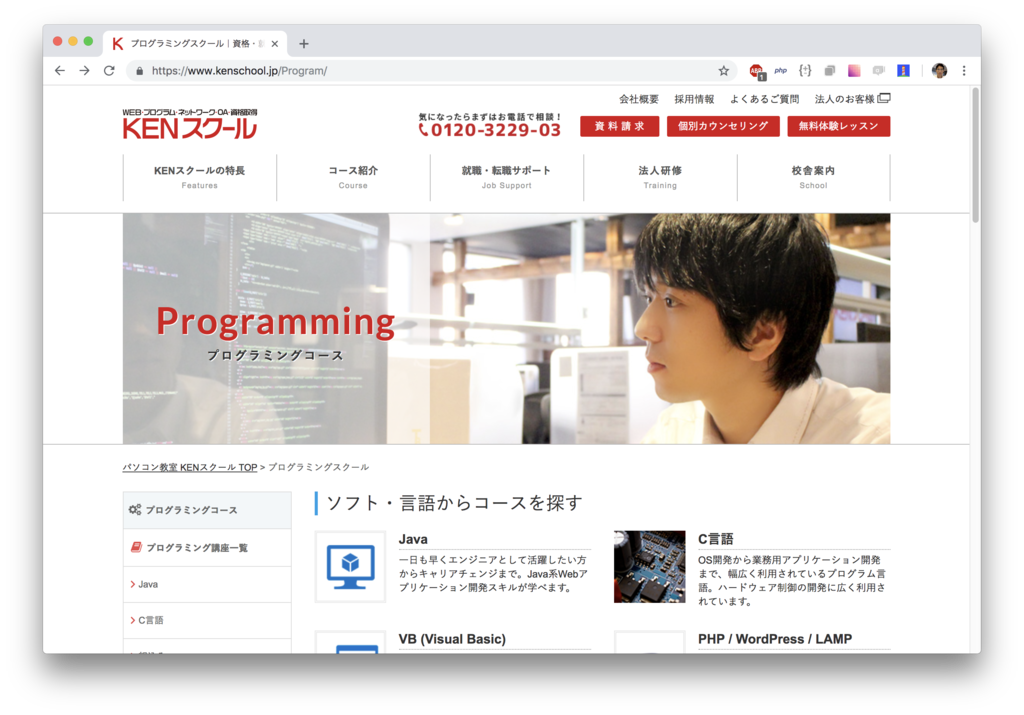1024x715 pixels.
Task: Bookmark the page with the star icon
Action: (x=723, y=70)
